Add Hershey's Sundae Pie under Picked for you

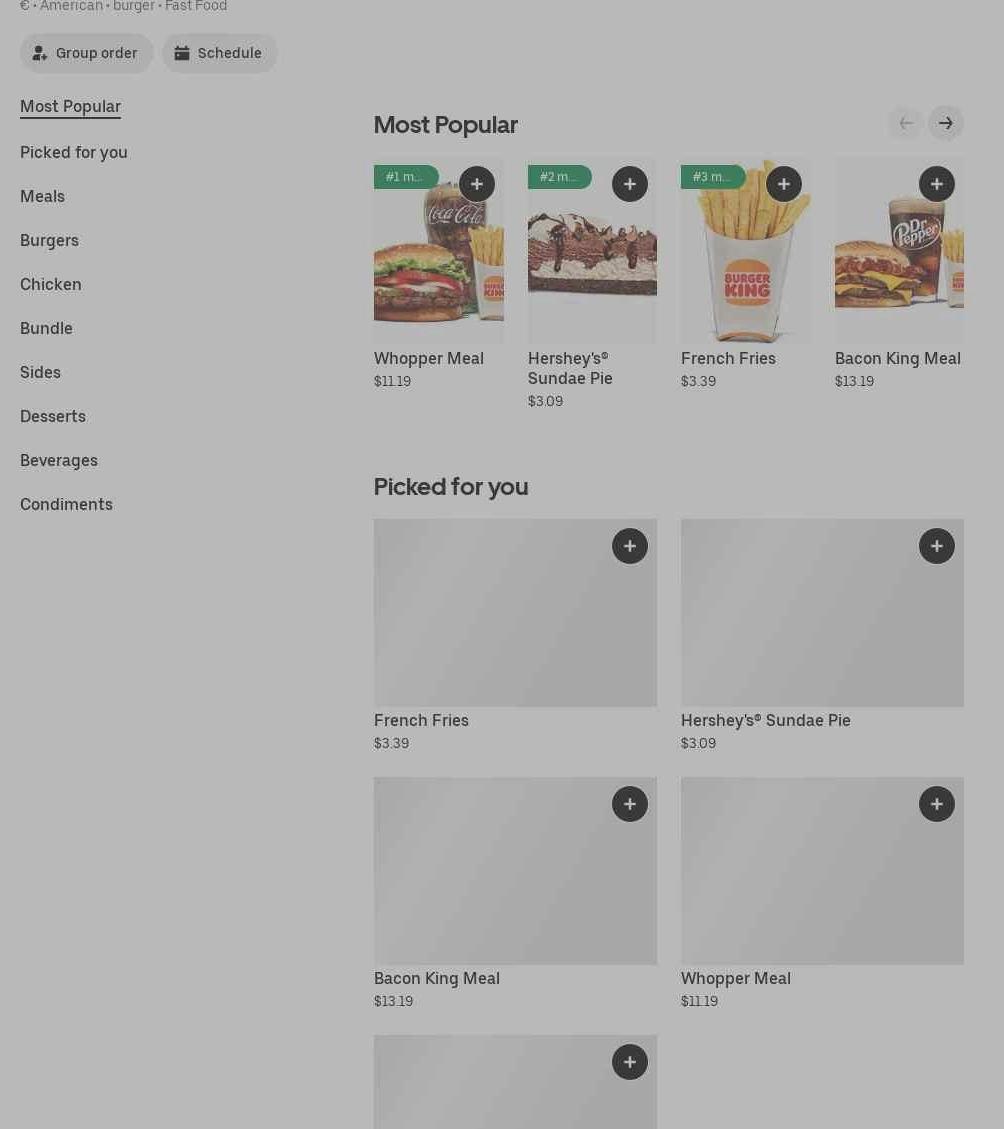click(937, 546)
